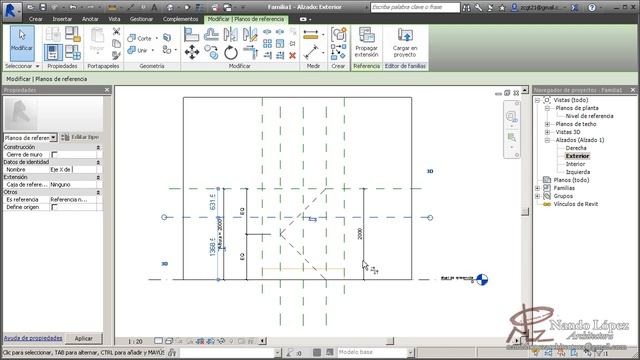Open the Corte geometry dropdown arrow
This screenshot has height=360, width=640.
tap(157, 38)
